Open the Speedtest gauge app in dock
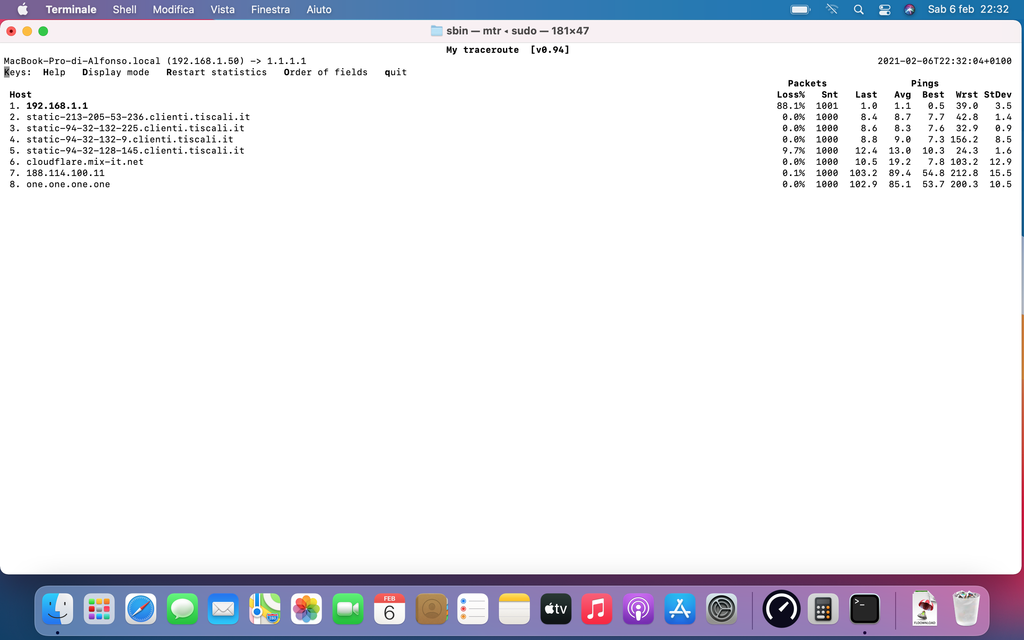Image resolution: width=1024 pixels, height=640 pixels. point(781,607)
